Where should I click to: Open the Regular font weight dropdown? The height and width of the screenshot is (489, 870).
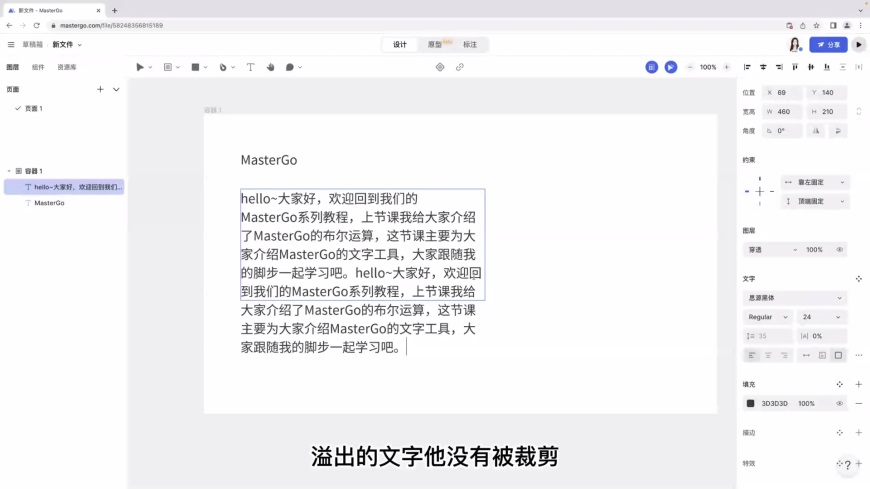[x=767, y=317]
